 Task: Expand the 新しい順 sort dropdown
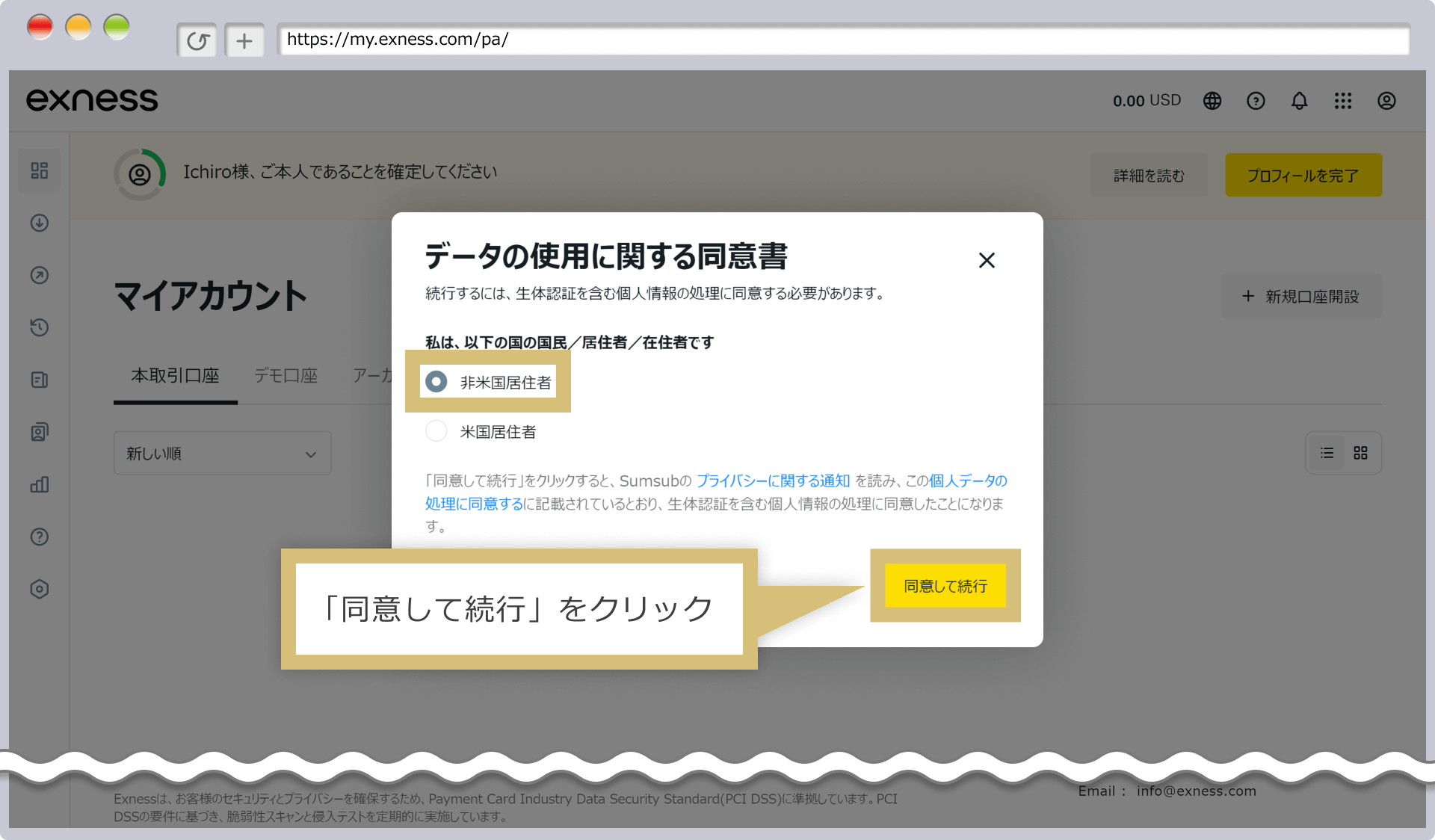(x=222, y=453)
